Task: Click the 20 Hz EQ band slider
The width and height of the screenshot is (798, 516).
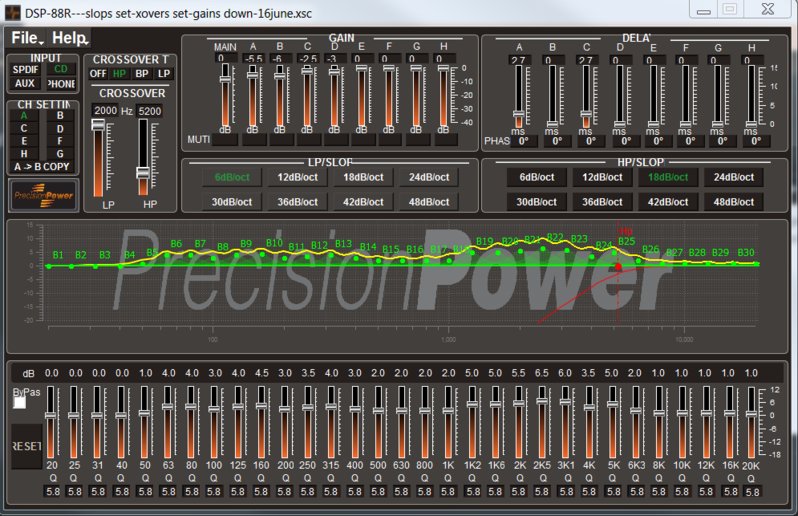Action: [51, 422]
